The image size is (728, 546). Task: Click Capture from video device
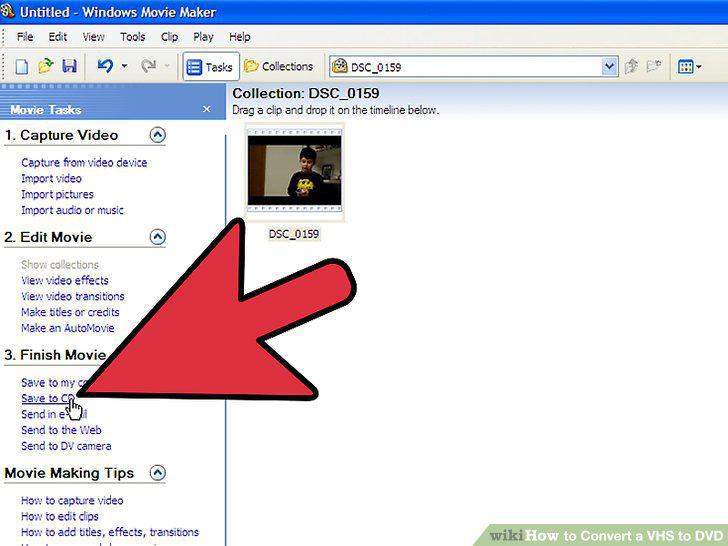pyautogui.click(x=84, y=162)
